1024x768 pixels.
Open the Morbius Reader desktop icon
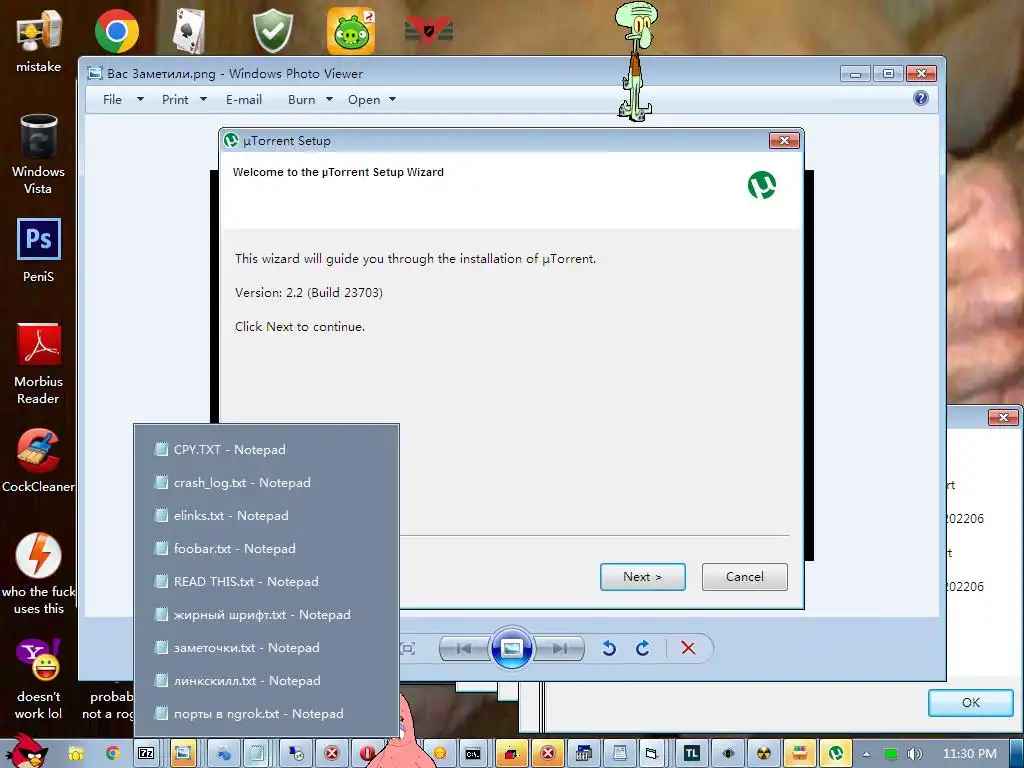[x=39, y=364]
